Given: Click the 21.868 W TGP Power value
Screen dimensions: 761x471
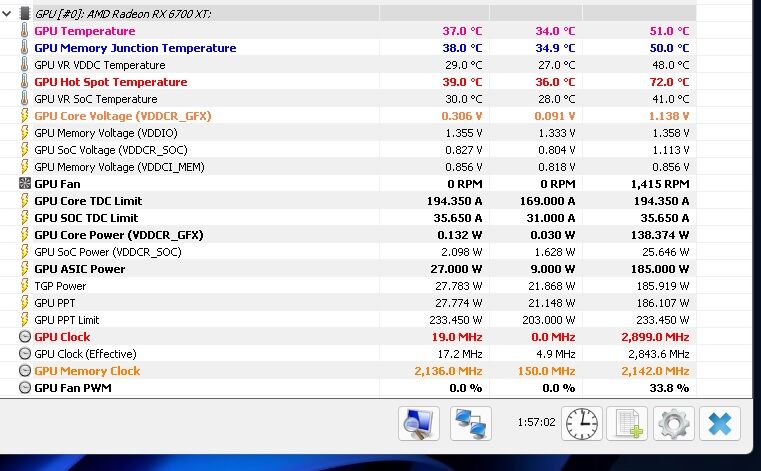Looking at the screenshot, I should [552, 286].
